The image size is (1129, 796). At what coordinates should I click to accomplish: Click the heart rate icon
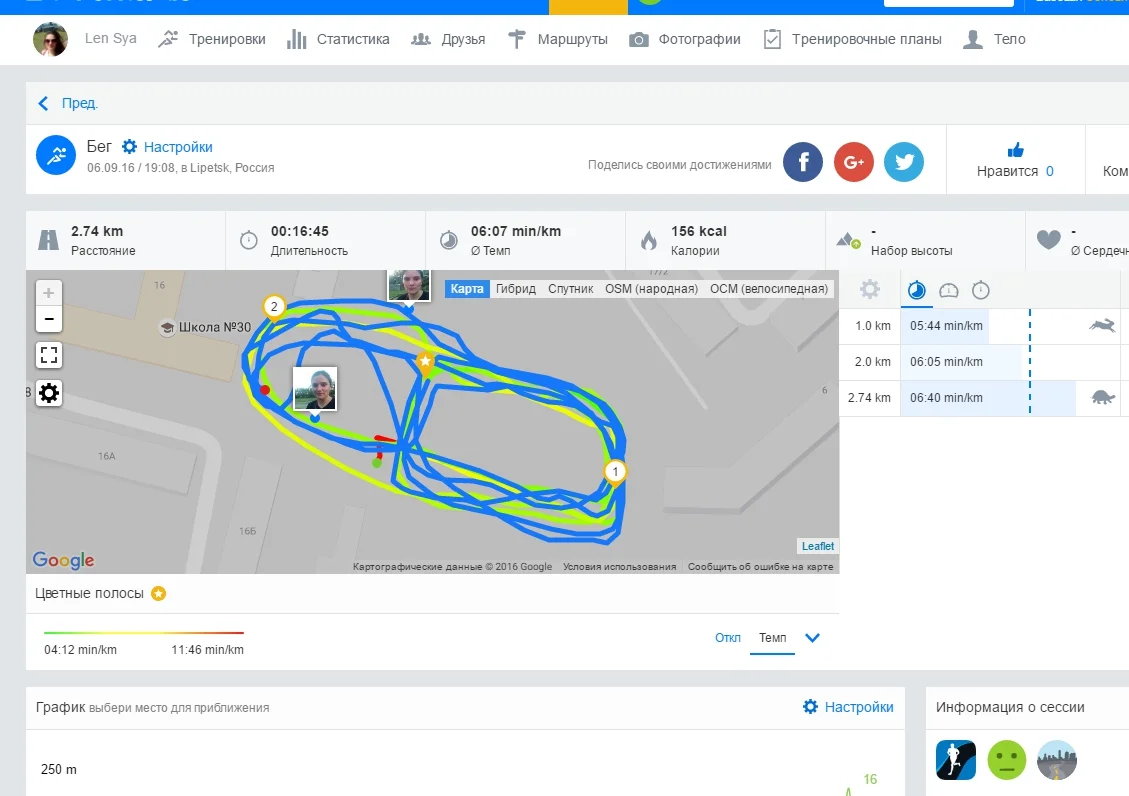[x=1048, y=240]
